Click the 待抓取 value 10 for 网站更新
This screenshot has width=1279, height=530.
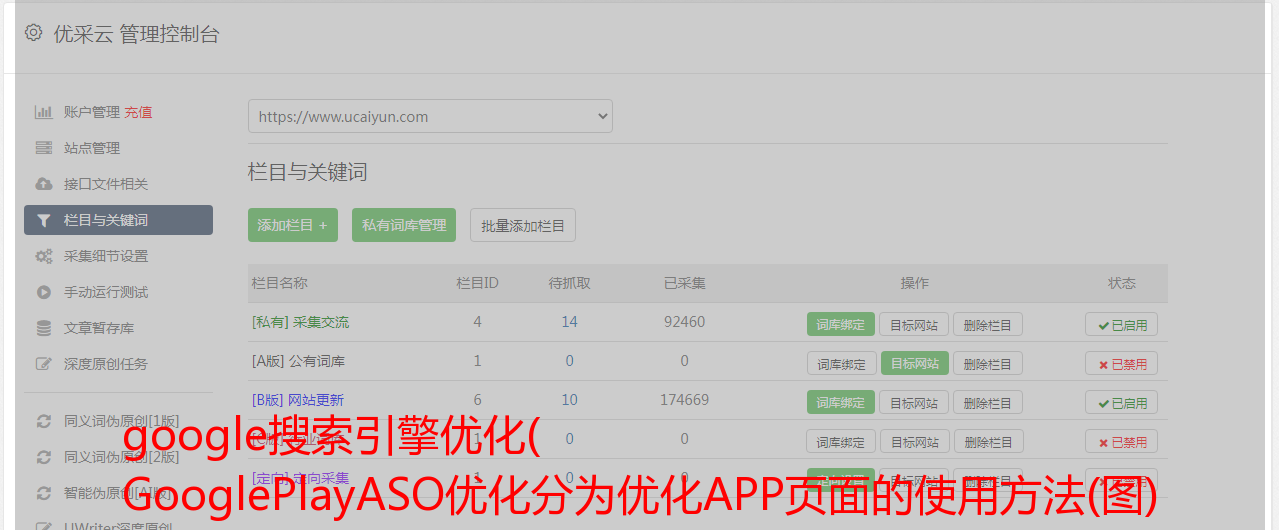coord(569,399)
